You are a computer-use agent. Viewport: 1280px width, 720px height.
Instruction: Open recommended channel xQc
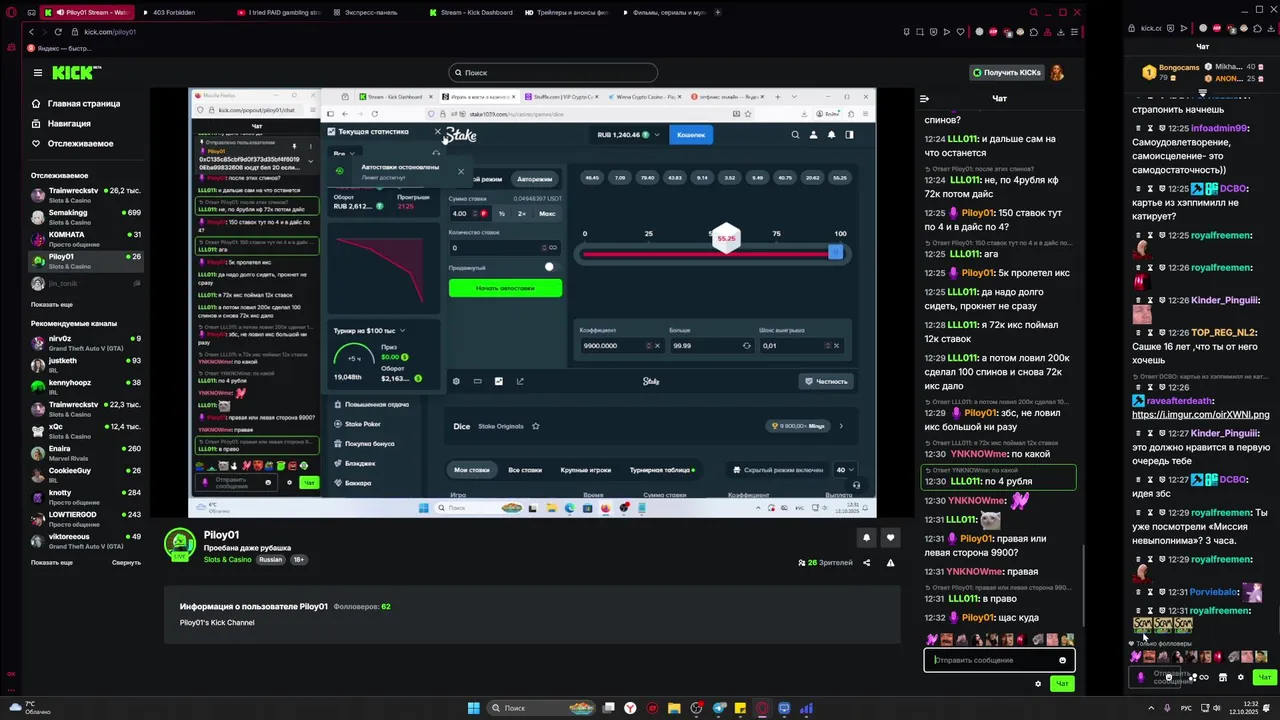click(86, 430)
